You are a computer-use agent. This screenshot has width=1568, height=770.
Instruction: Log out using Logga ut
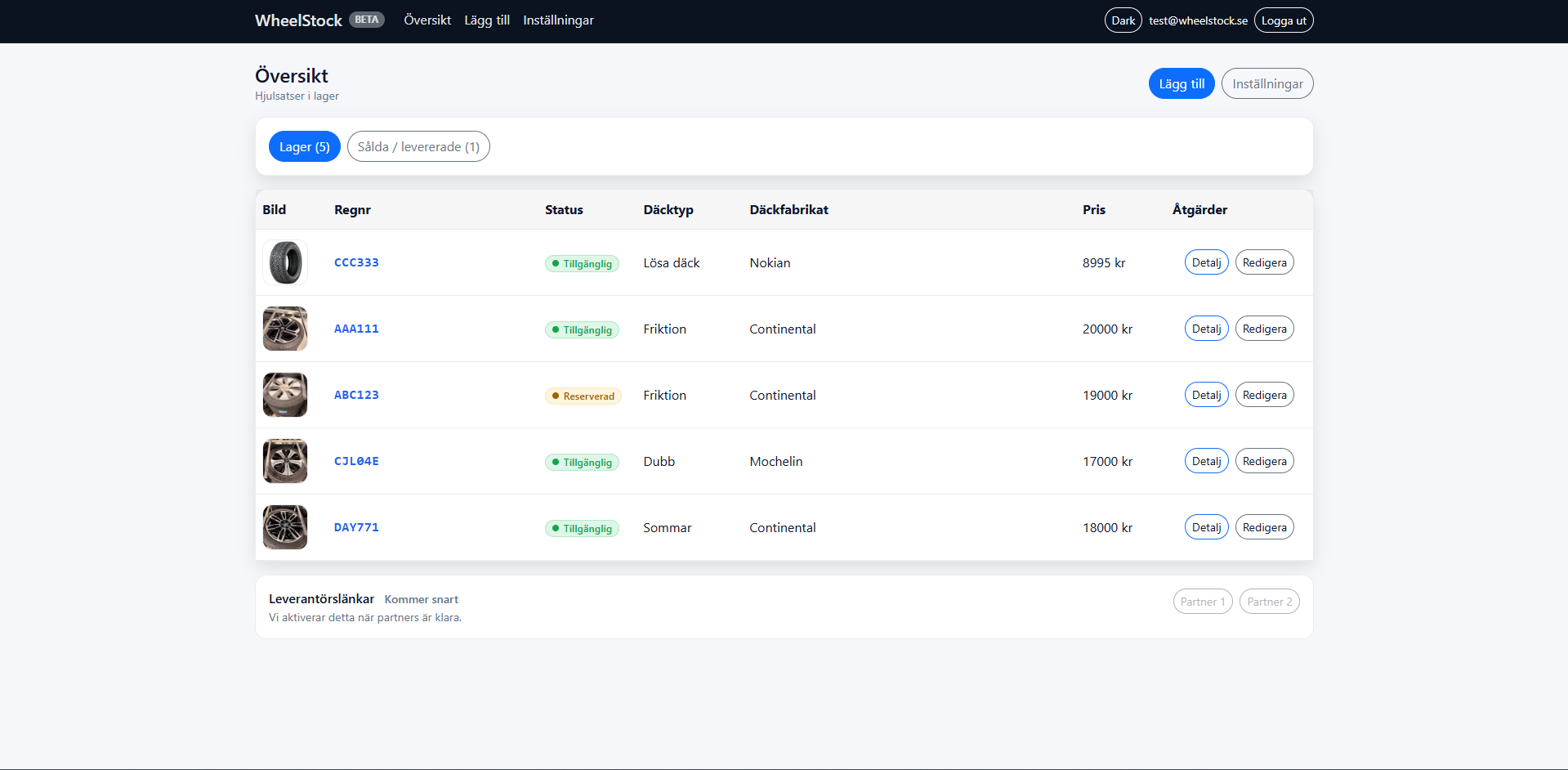click(x=1283, y=20)
